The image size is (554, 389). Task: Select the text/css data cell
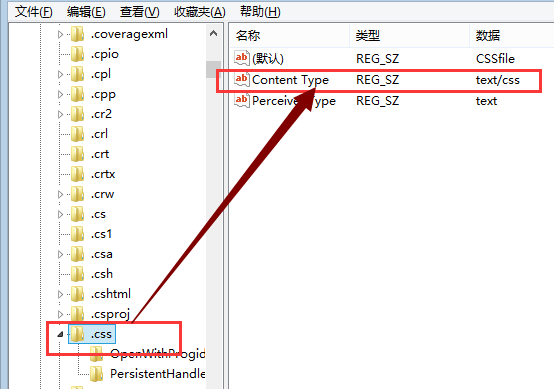497,80
